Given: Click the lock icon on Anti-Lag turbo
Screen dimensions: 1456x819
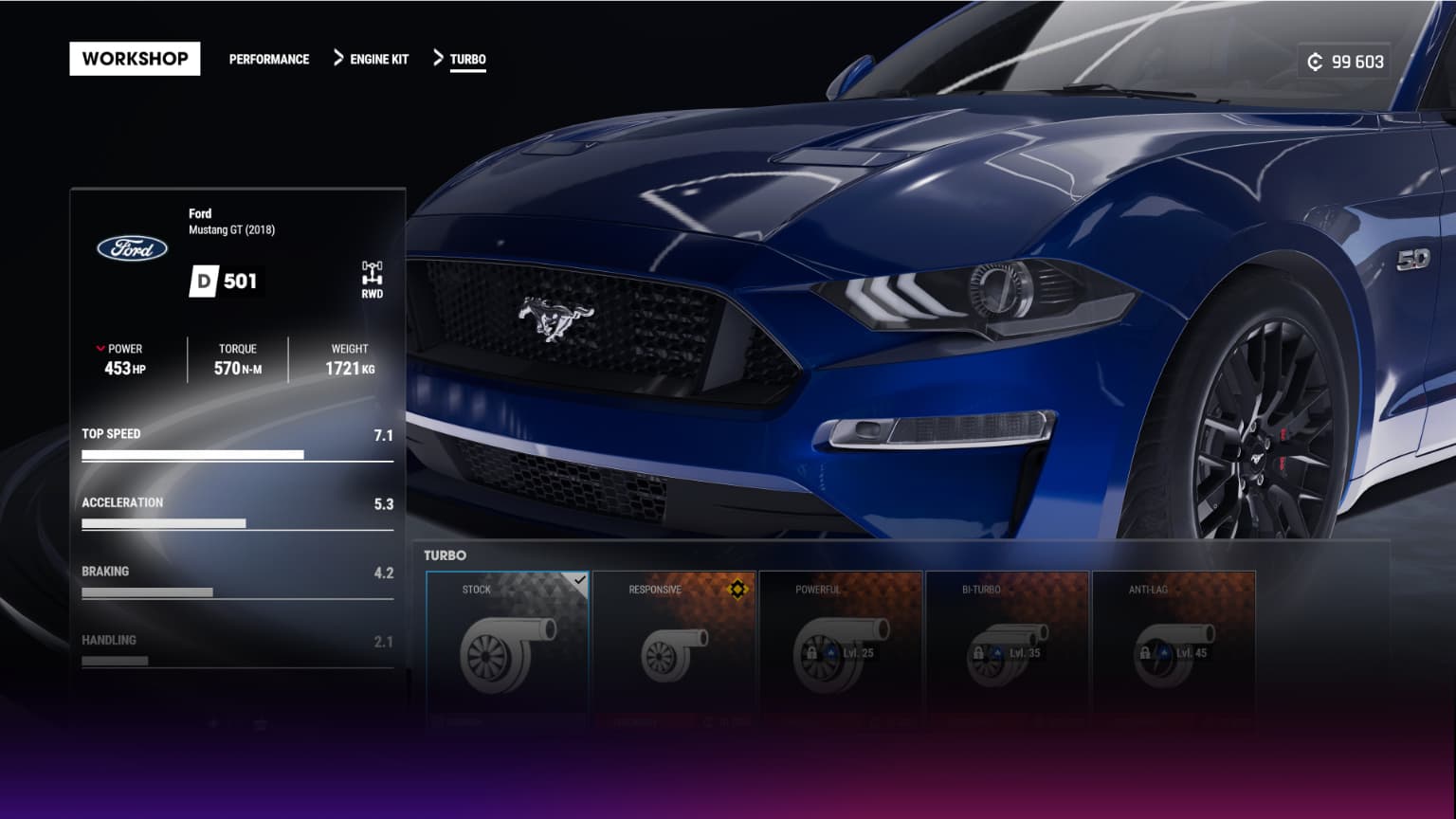Looking at the screenshot, I should (1145, 653).
